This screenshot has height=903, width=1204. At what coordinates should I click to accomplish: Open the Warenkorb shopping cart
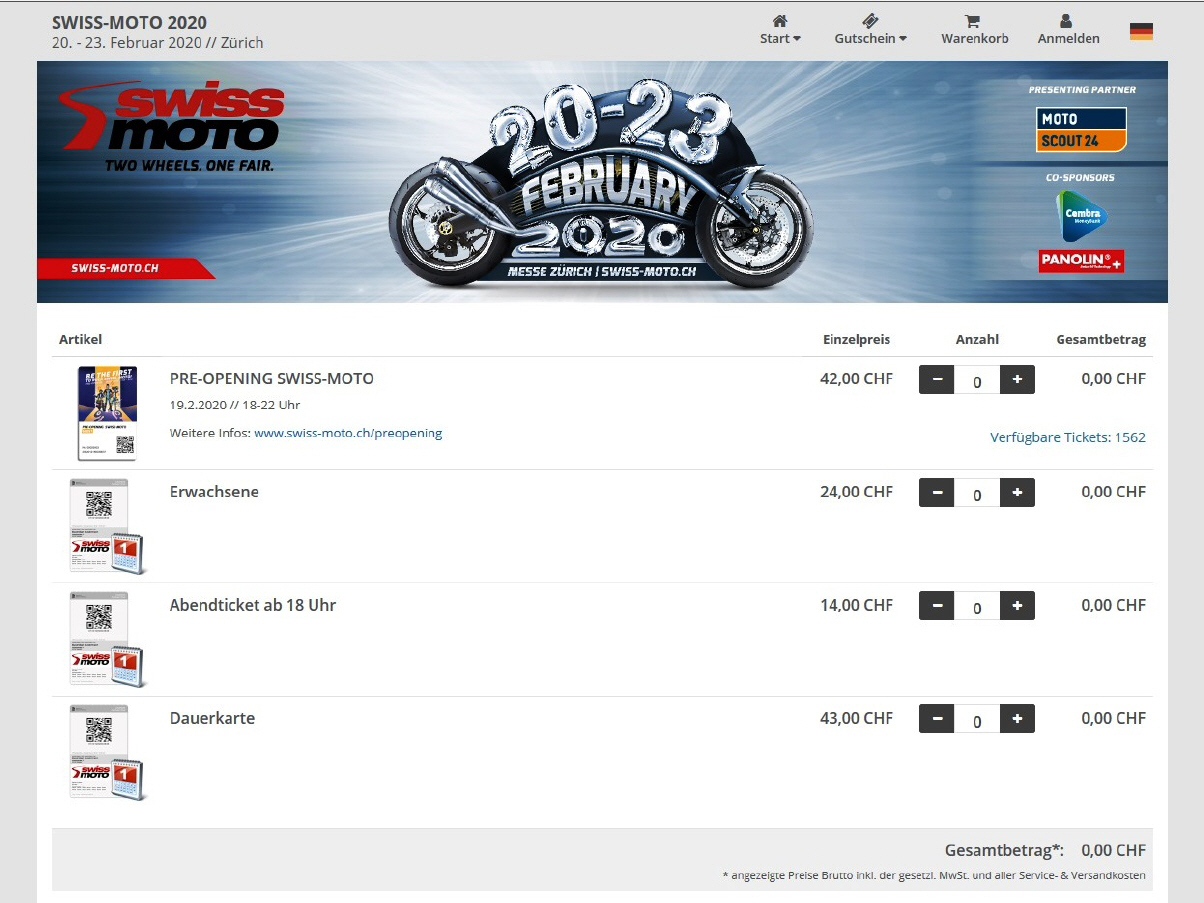974,29
